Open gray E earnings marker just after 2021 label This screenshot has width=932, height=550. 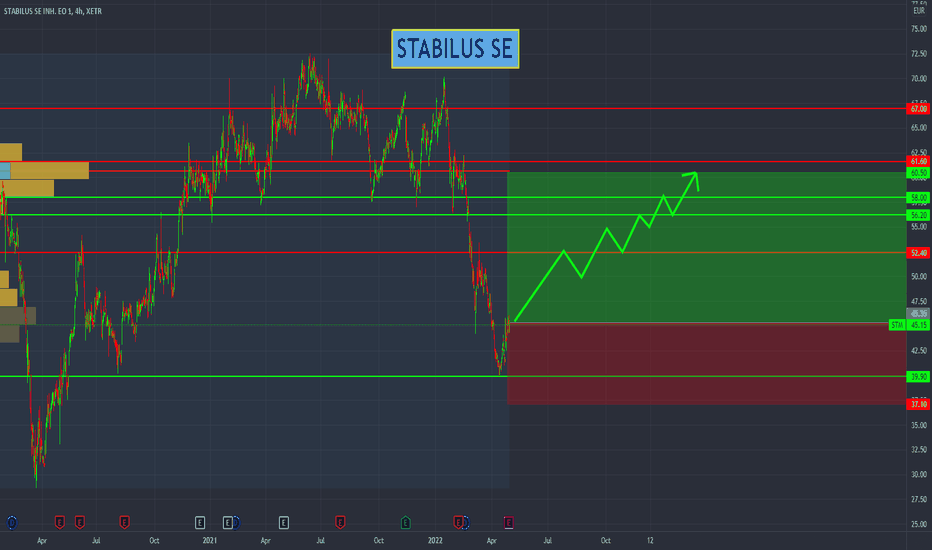[227, 523]
